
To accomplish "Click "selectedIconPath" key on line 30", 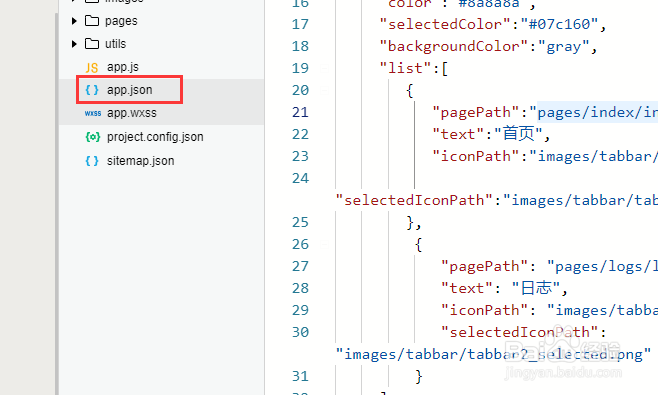I will coord(520,332).
